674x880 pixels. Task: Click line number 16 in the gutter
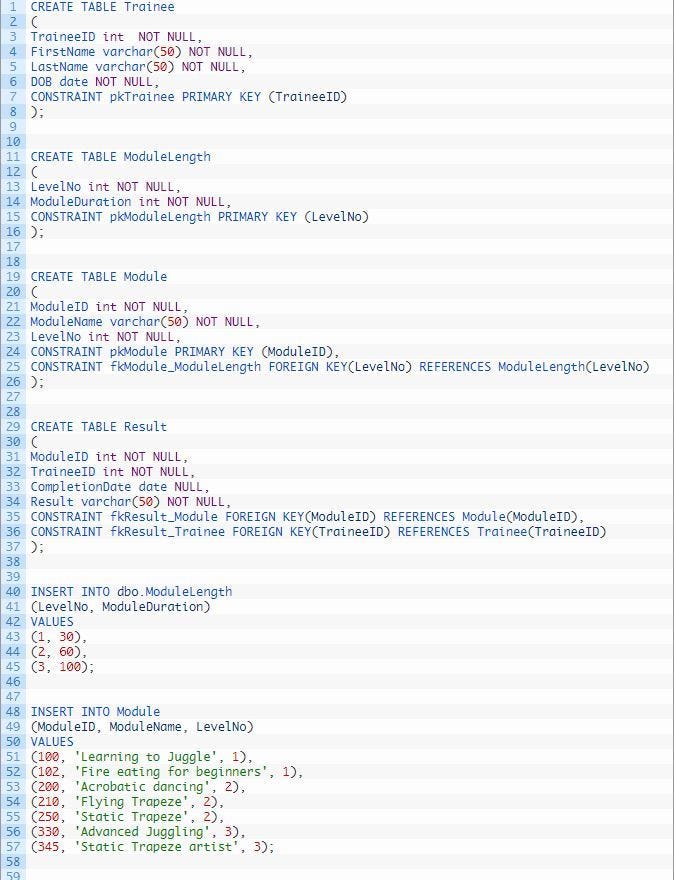pos(13,232)
